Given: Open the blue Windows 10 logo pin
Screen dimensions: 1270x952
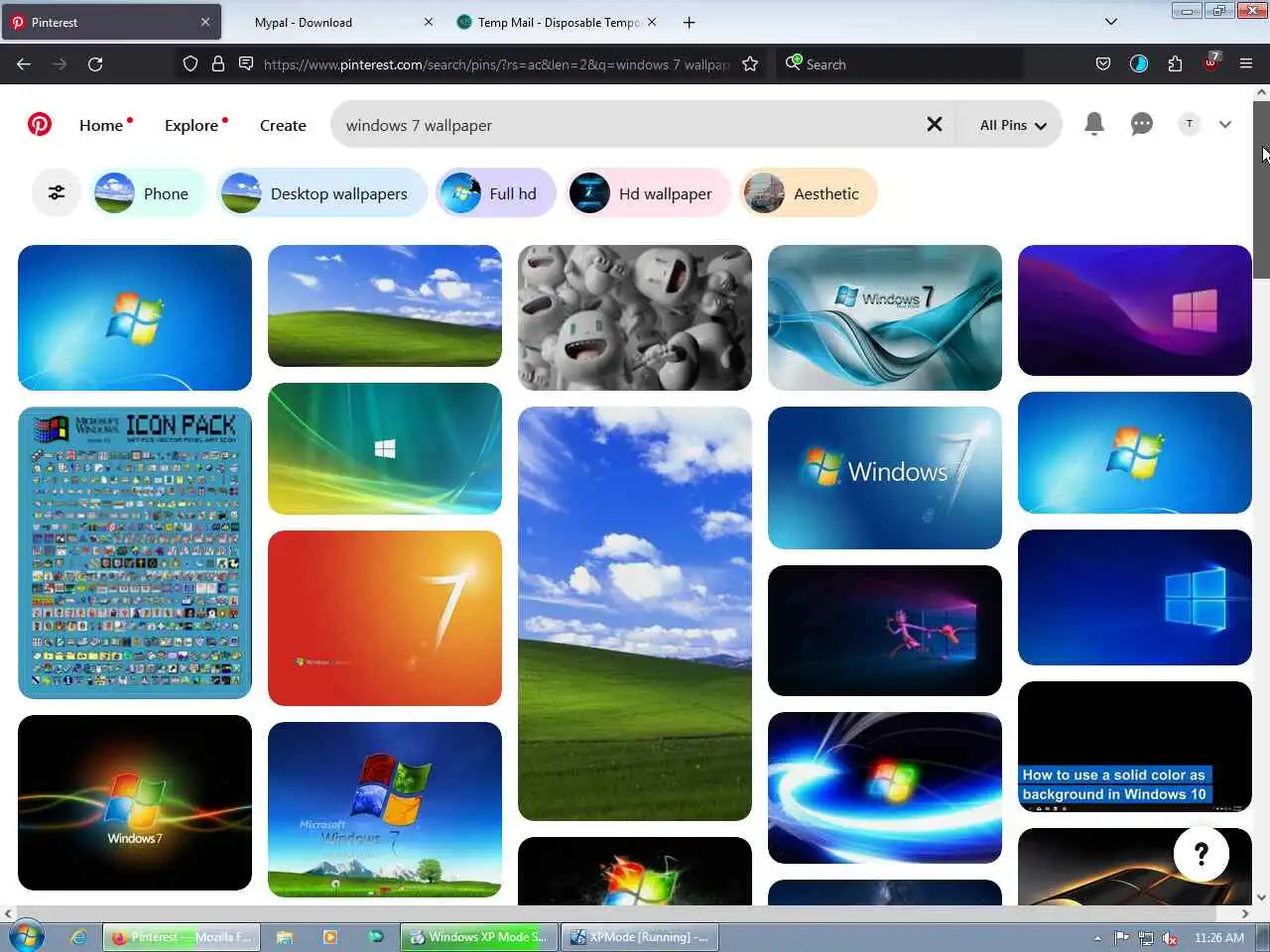Looking at the screenshot, I should tap(1135, 597).
